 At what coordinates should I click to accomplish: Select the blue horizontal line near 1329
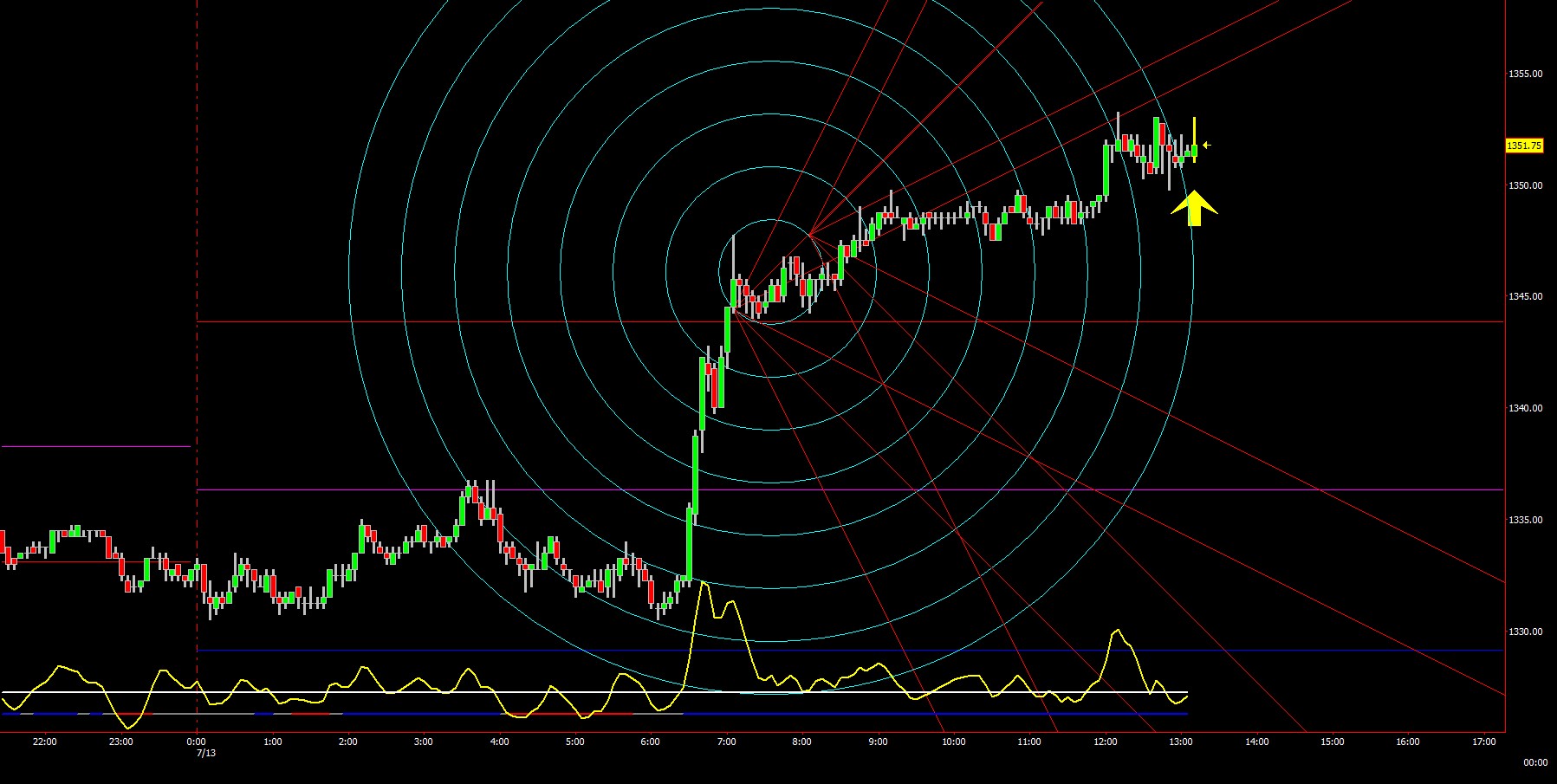[x=851, y=651]
